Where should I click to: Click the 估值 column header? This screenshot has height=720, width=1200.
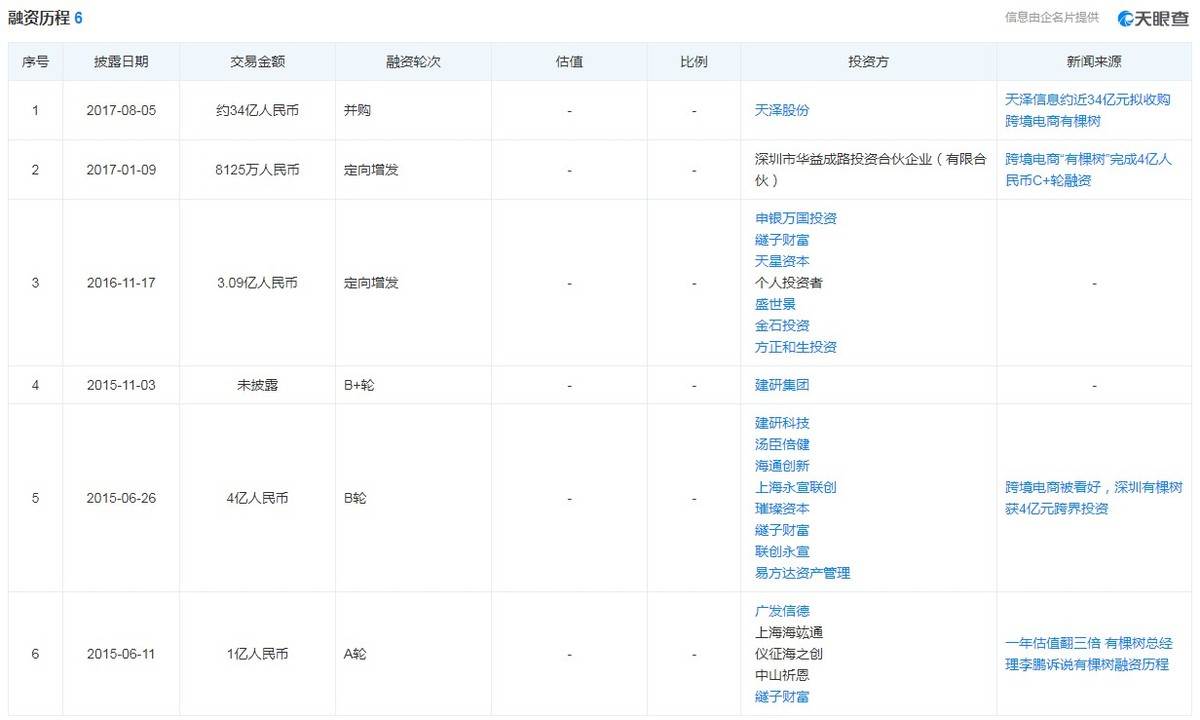569,62
